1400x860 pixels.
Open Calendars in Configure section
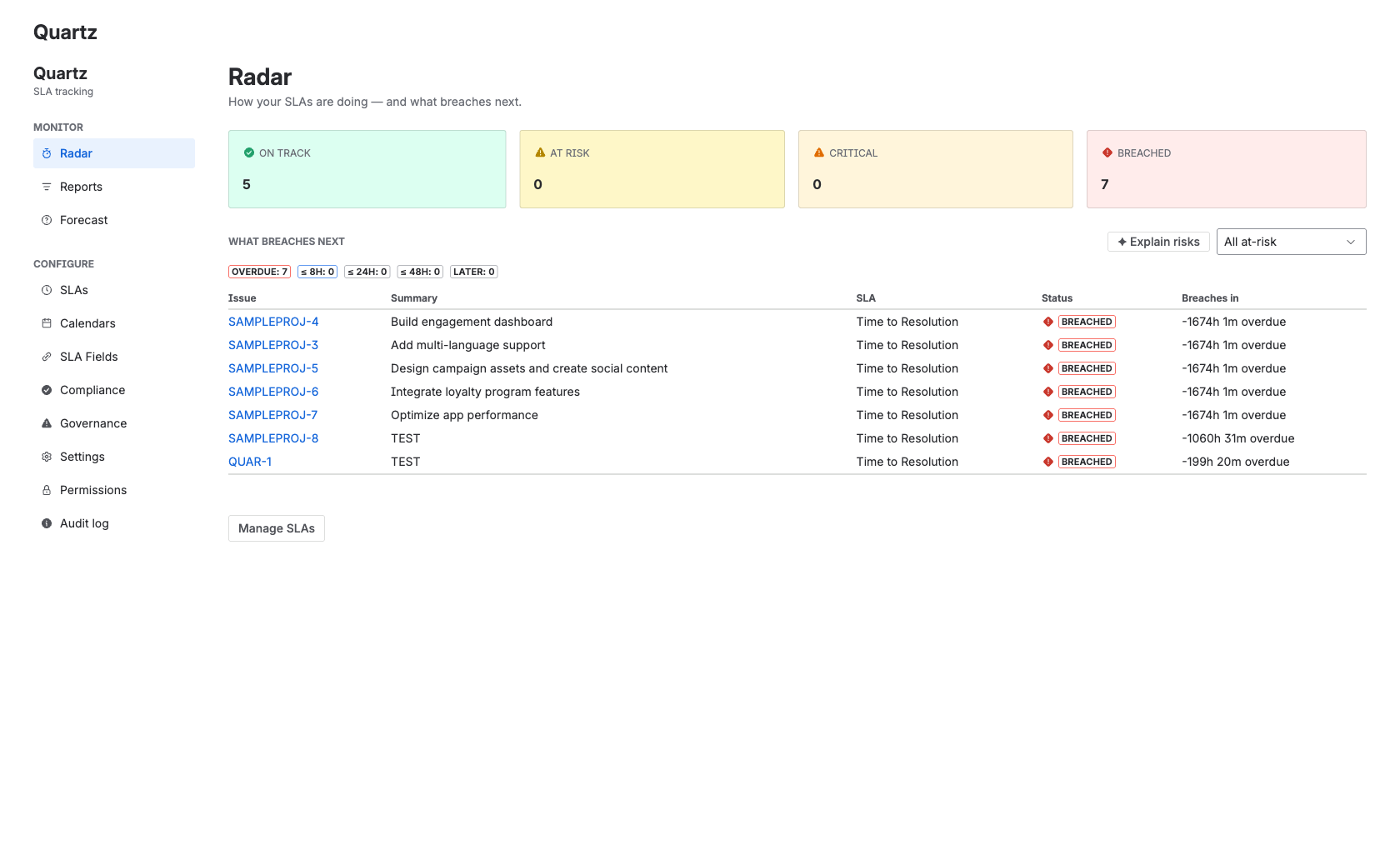114,323
